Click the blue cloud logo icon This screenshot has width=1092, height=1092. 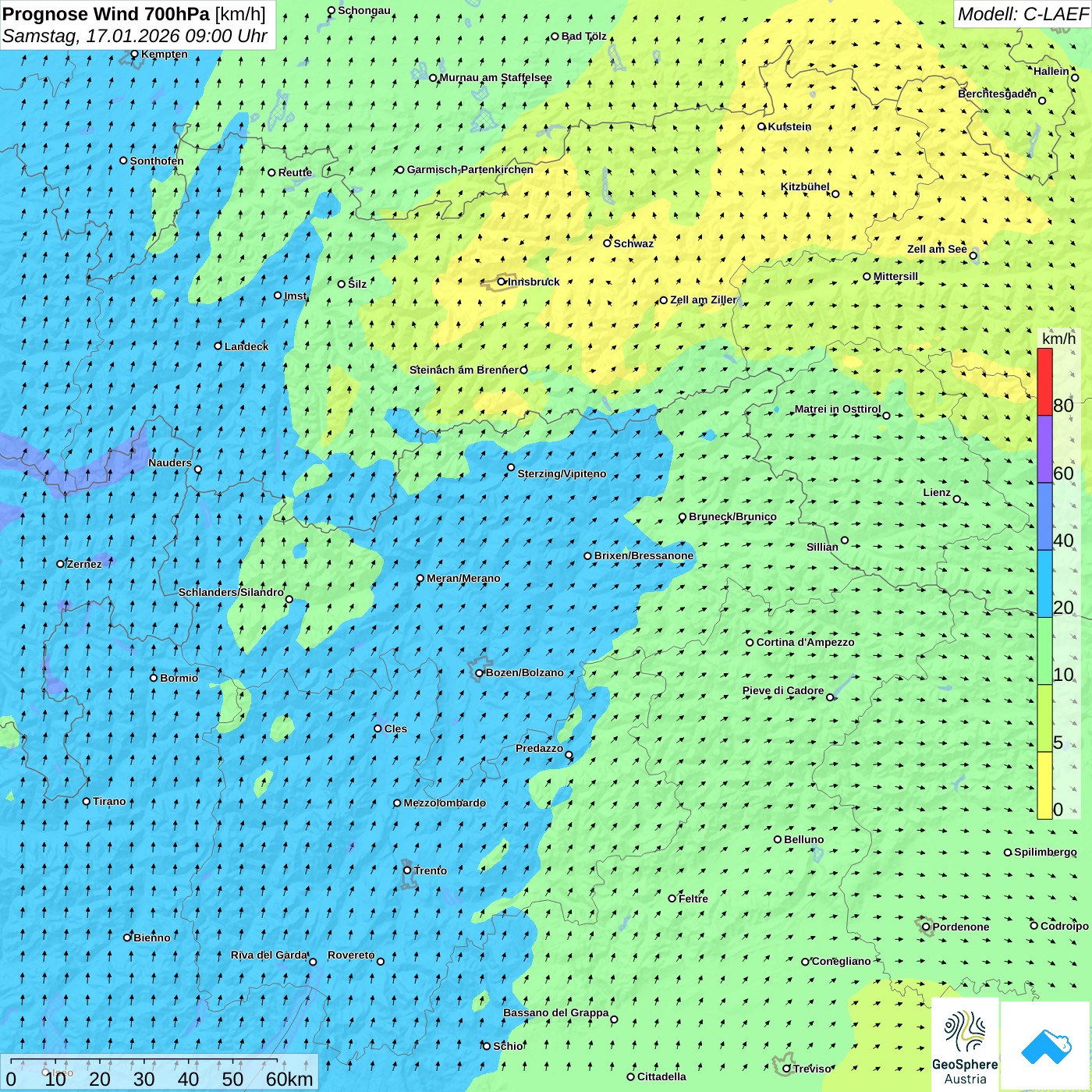pos(1046,1046)
